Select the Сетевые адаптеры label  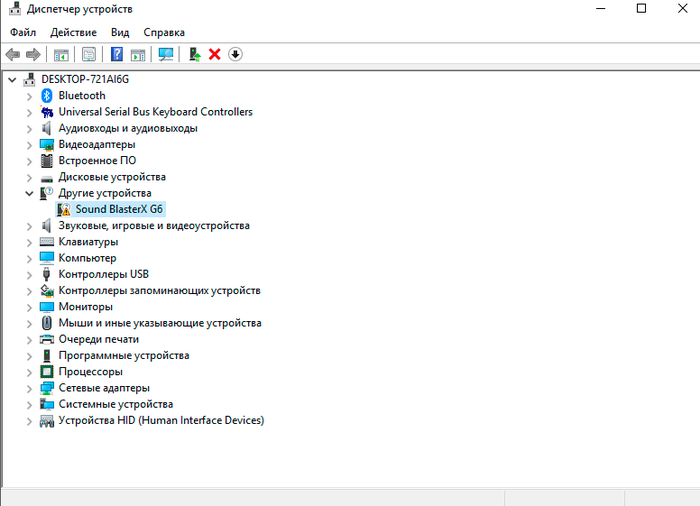point(104,388)
